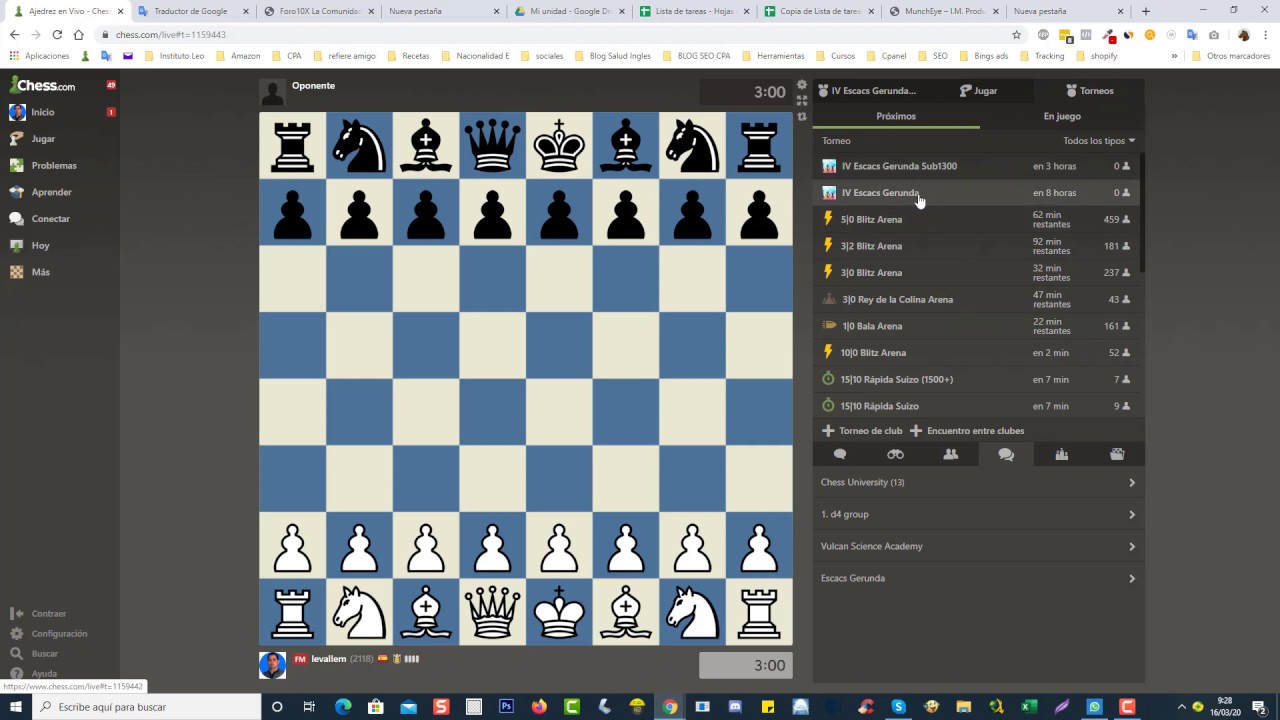Open the single chat bubble tab

[x=840, y=454]
